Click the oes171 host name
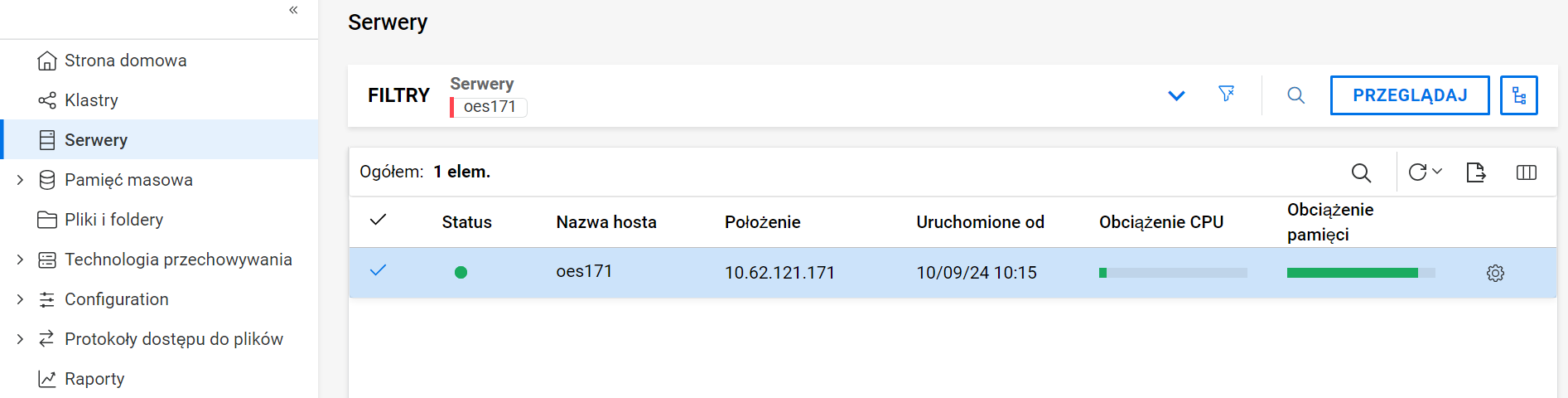This screenshot has height=398, width=1568. click(584, 272)
